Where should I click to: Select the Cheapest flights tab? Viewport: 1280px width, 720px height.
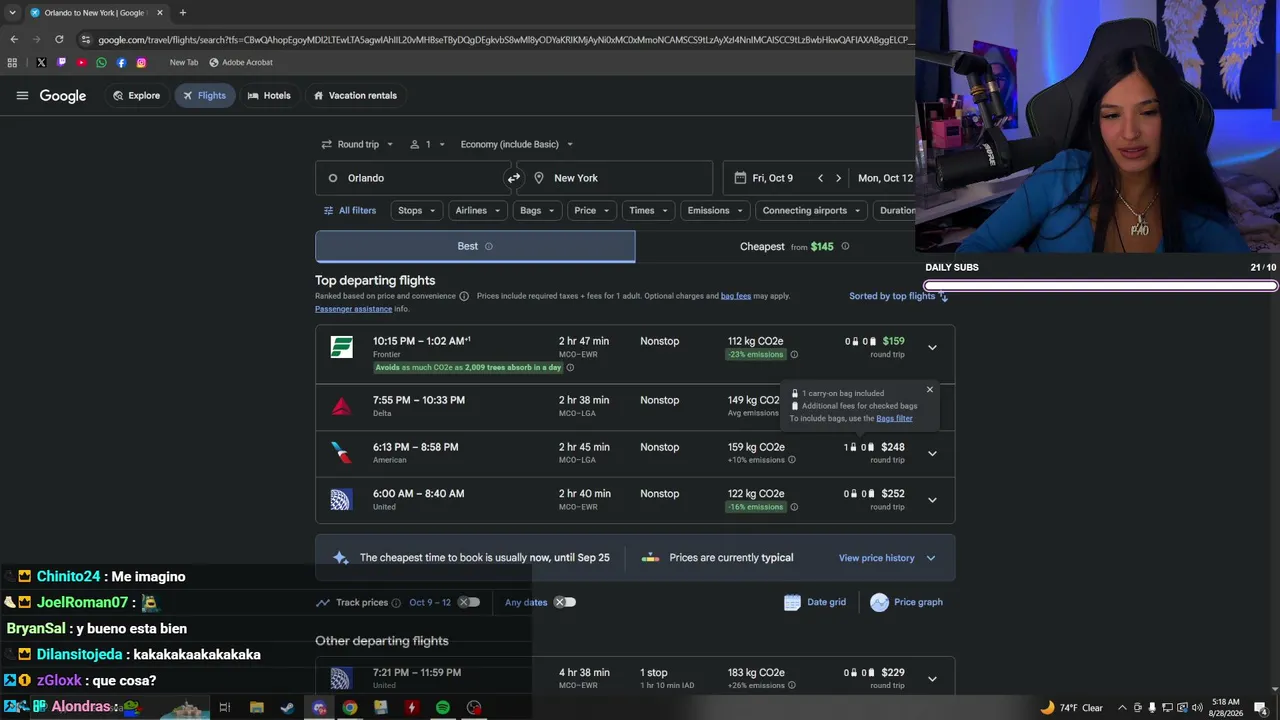(795, 246)
